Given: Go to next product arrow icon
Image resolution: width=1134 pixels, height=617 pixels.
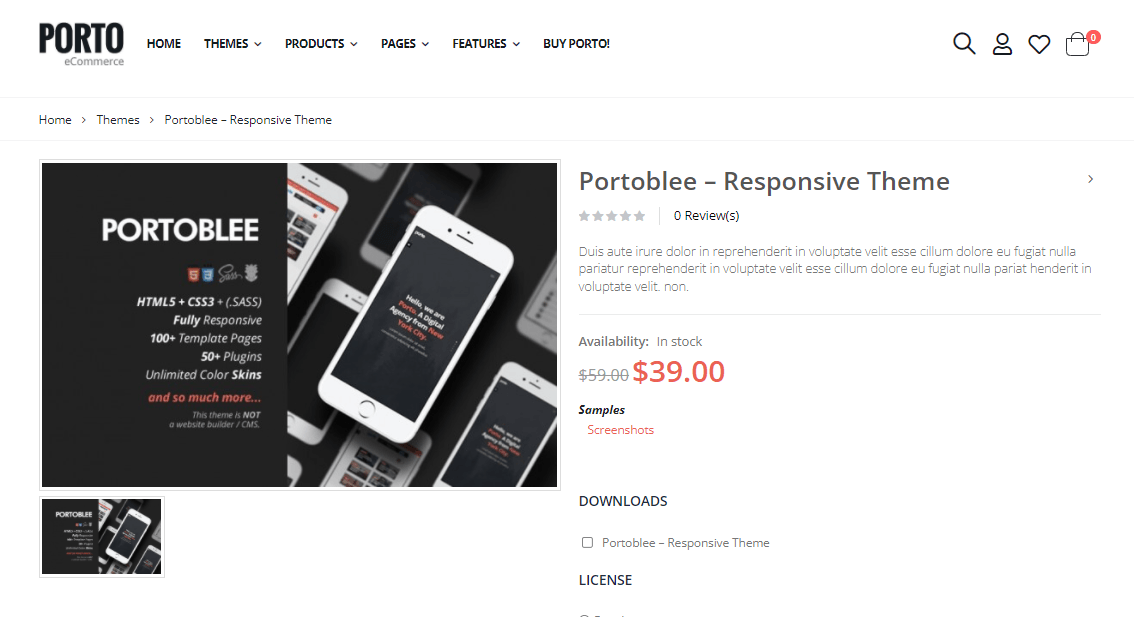Looking at the screenshot, I should 1091,179.
